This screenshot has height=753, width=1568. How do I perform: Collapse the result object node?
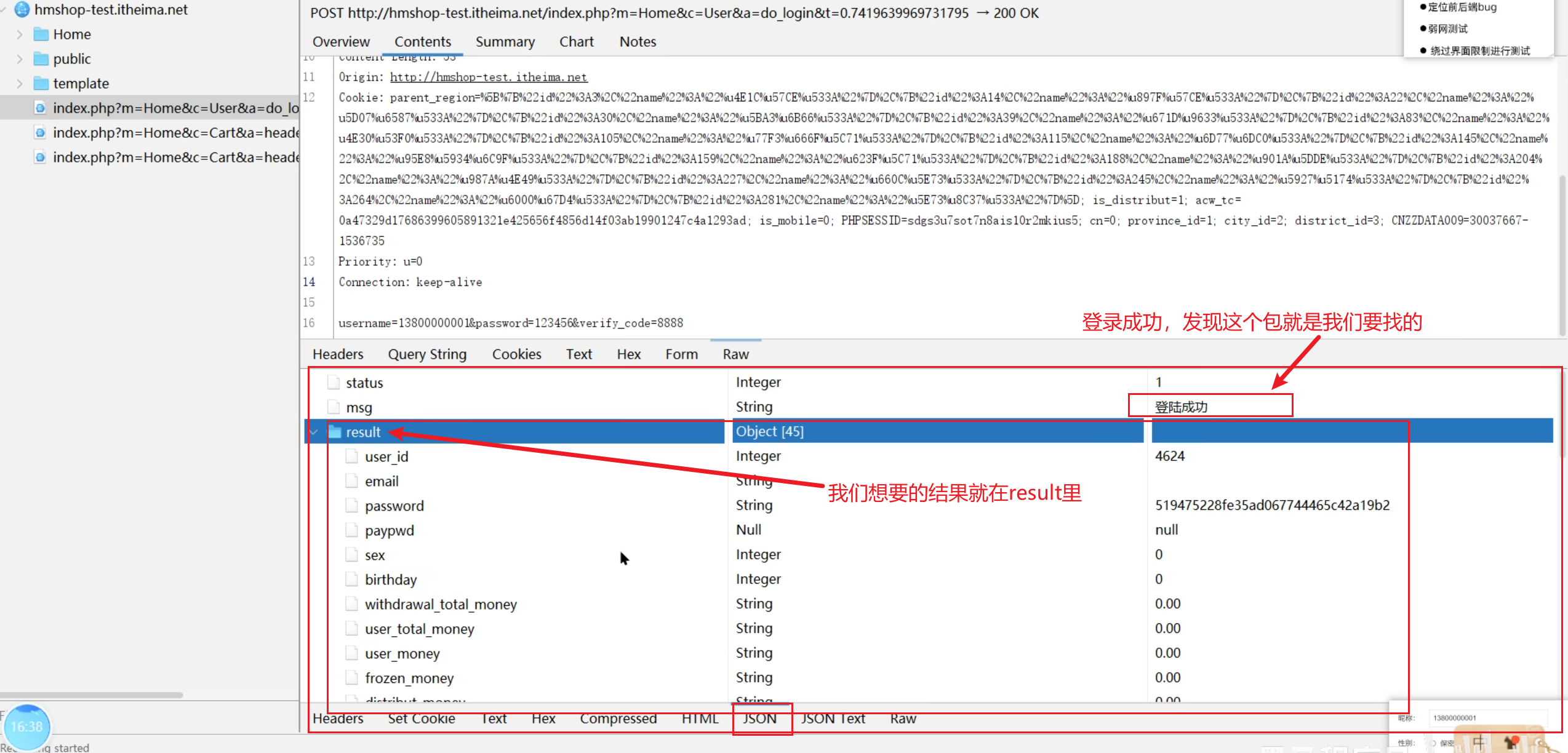tap(314, 432)
